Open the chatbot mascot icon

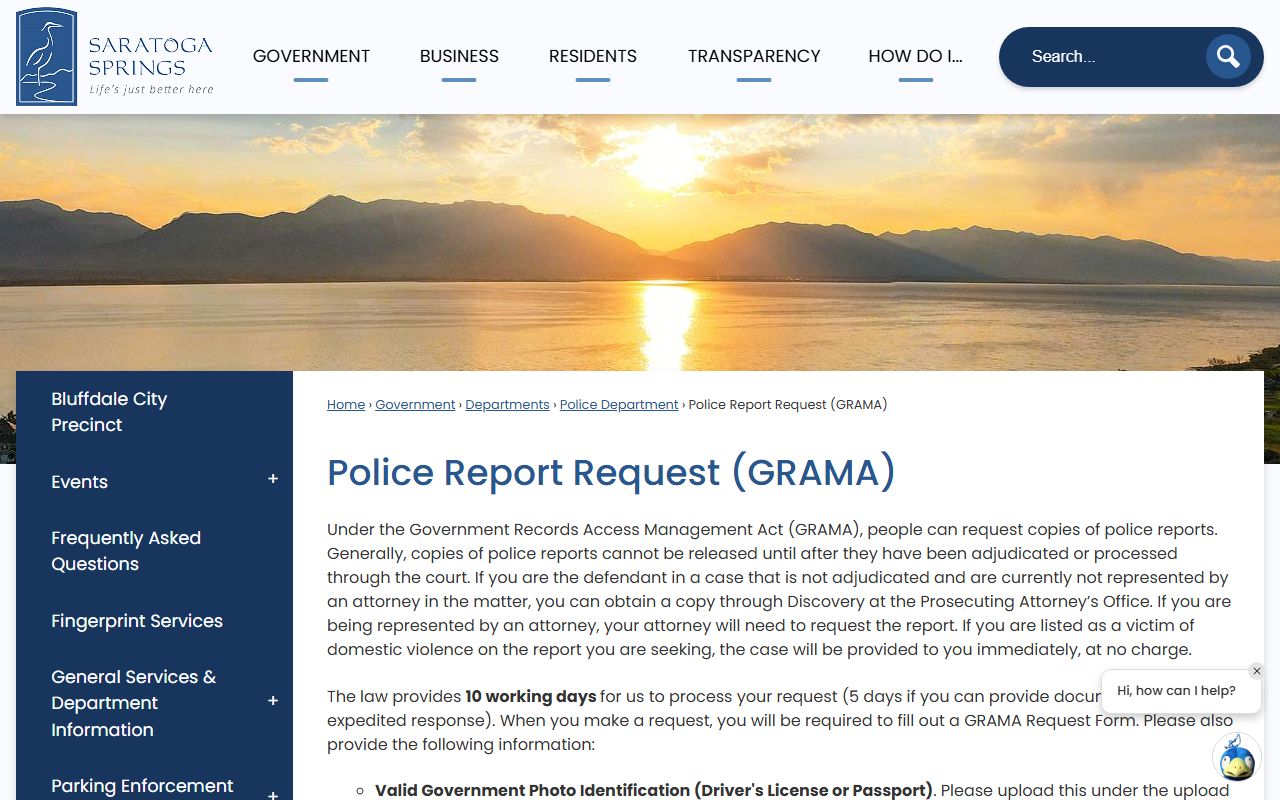pos(1236,757)
